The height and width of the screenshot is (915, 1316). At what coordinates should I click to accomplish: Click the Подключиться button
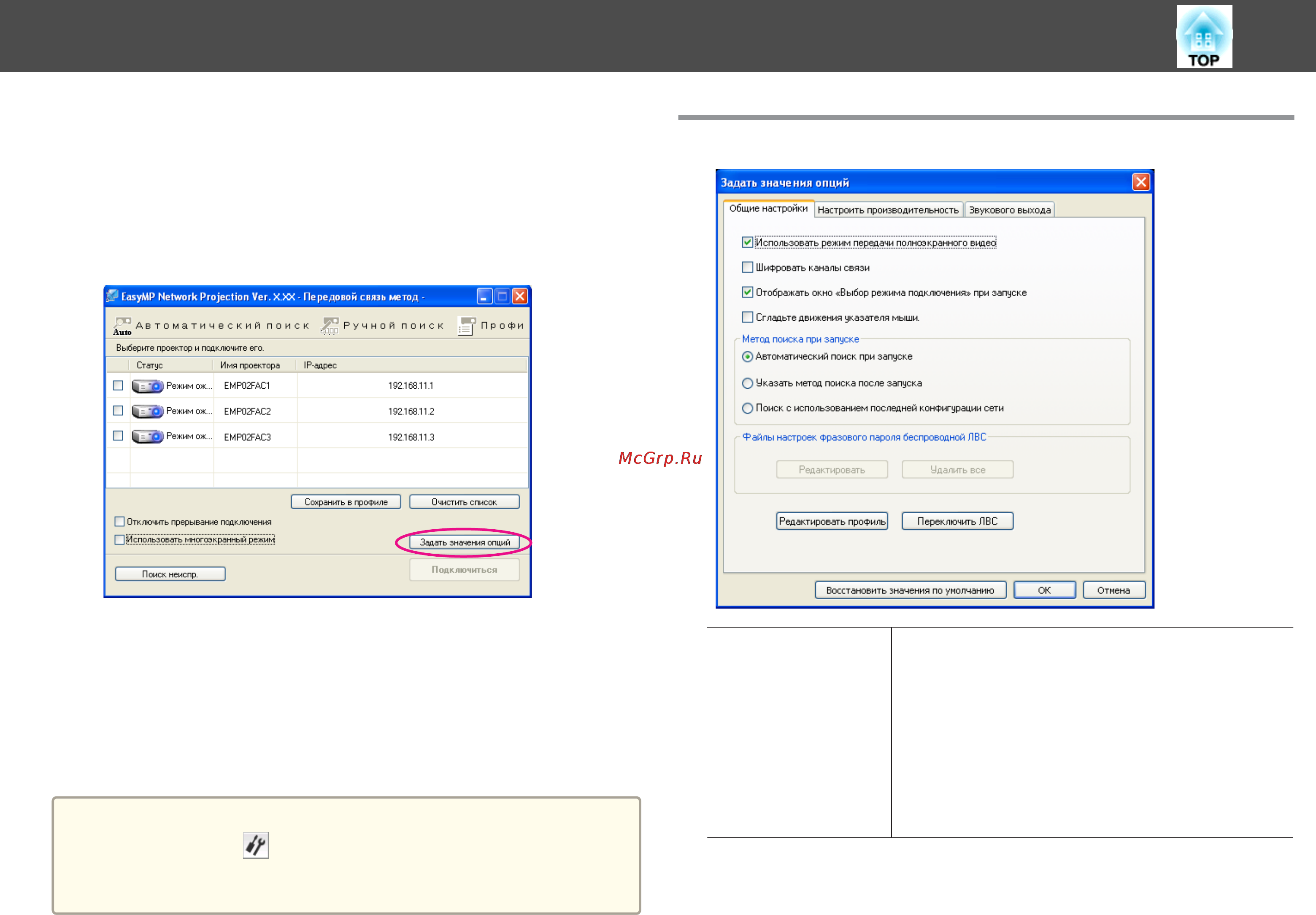click(x=464, y=570)
